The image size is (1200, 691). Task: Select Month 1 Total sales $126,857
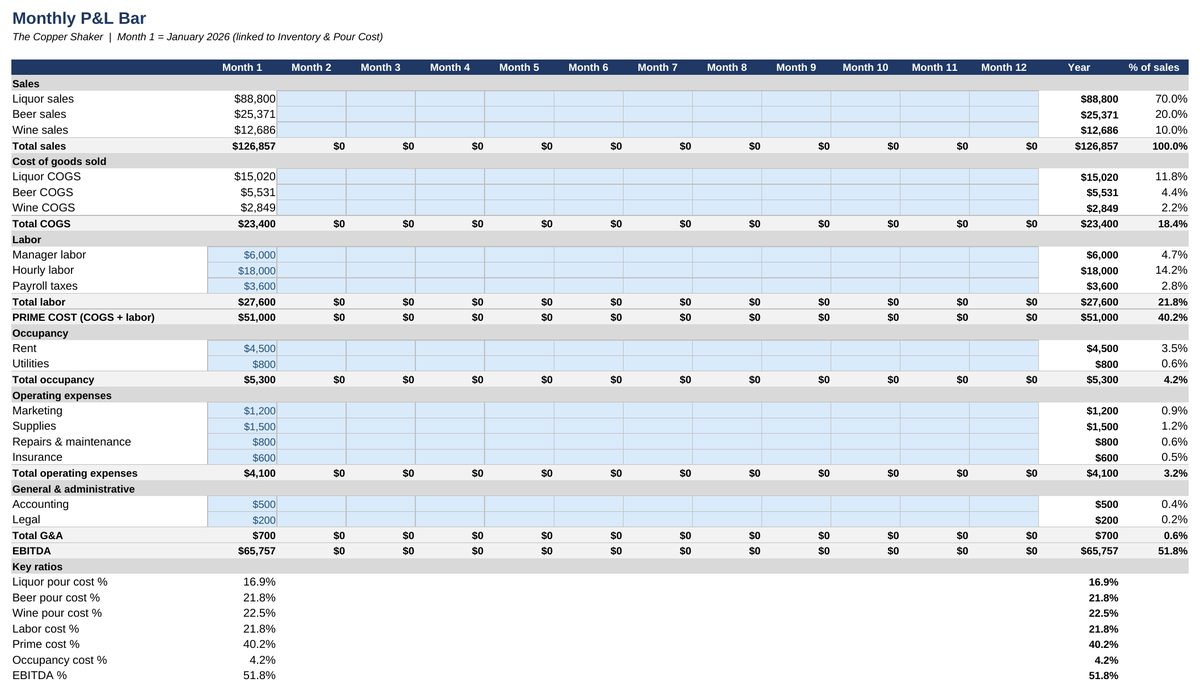pos(242,146)
